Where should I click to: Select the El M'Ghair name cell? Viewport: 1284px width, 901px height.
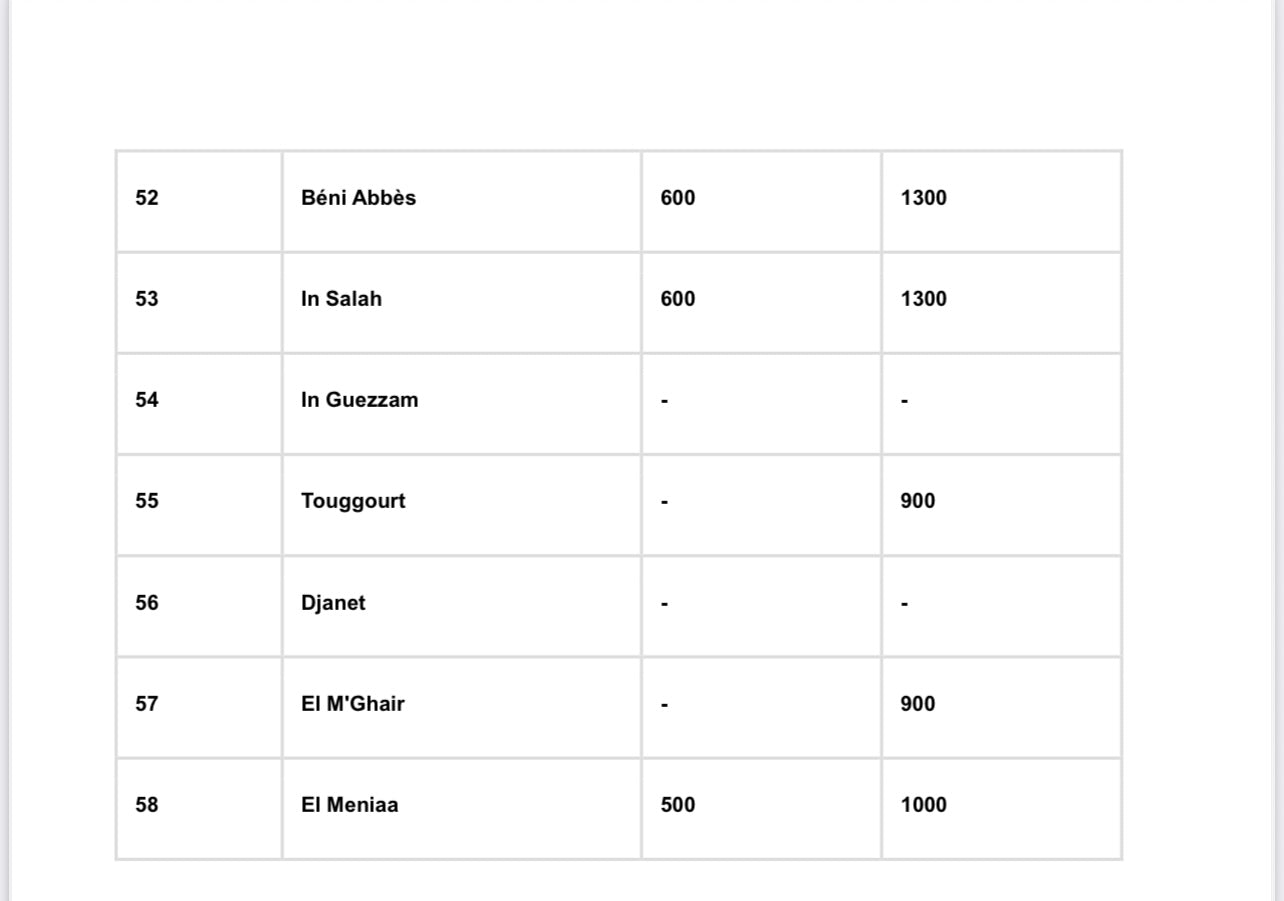click(x=352, y=704)
